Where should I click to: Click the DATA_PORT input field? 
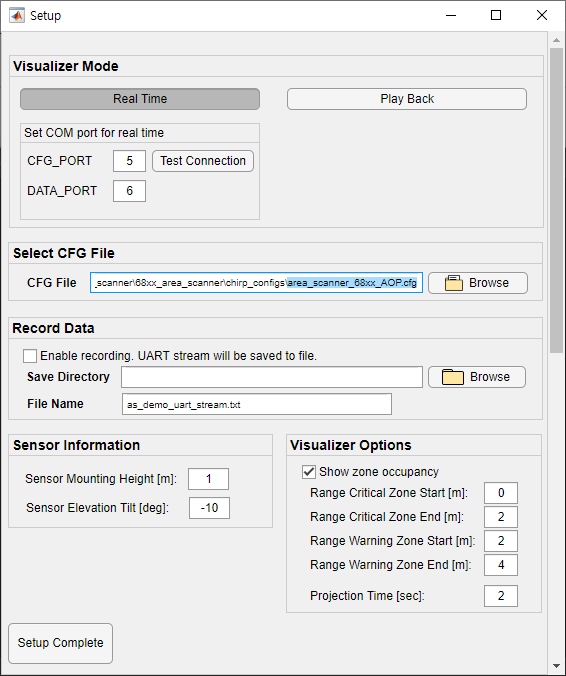pyautogui.click(x=129, y=191)
